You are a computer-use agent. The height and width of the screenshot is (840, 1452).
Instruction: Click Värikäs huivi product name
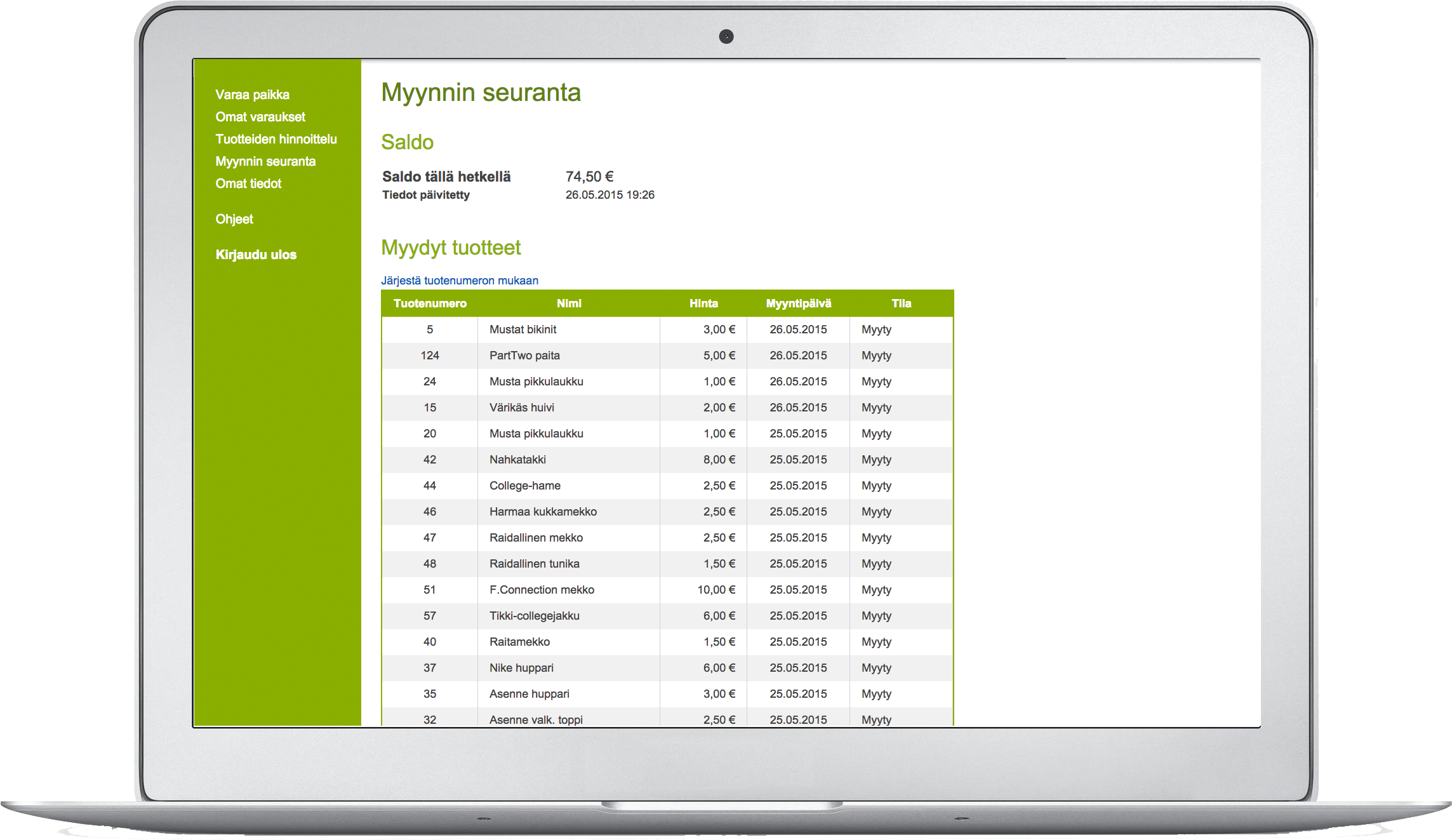[x=522, y=408]
